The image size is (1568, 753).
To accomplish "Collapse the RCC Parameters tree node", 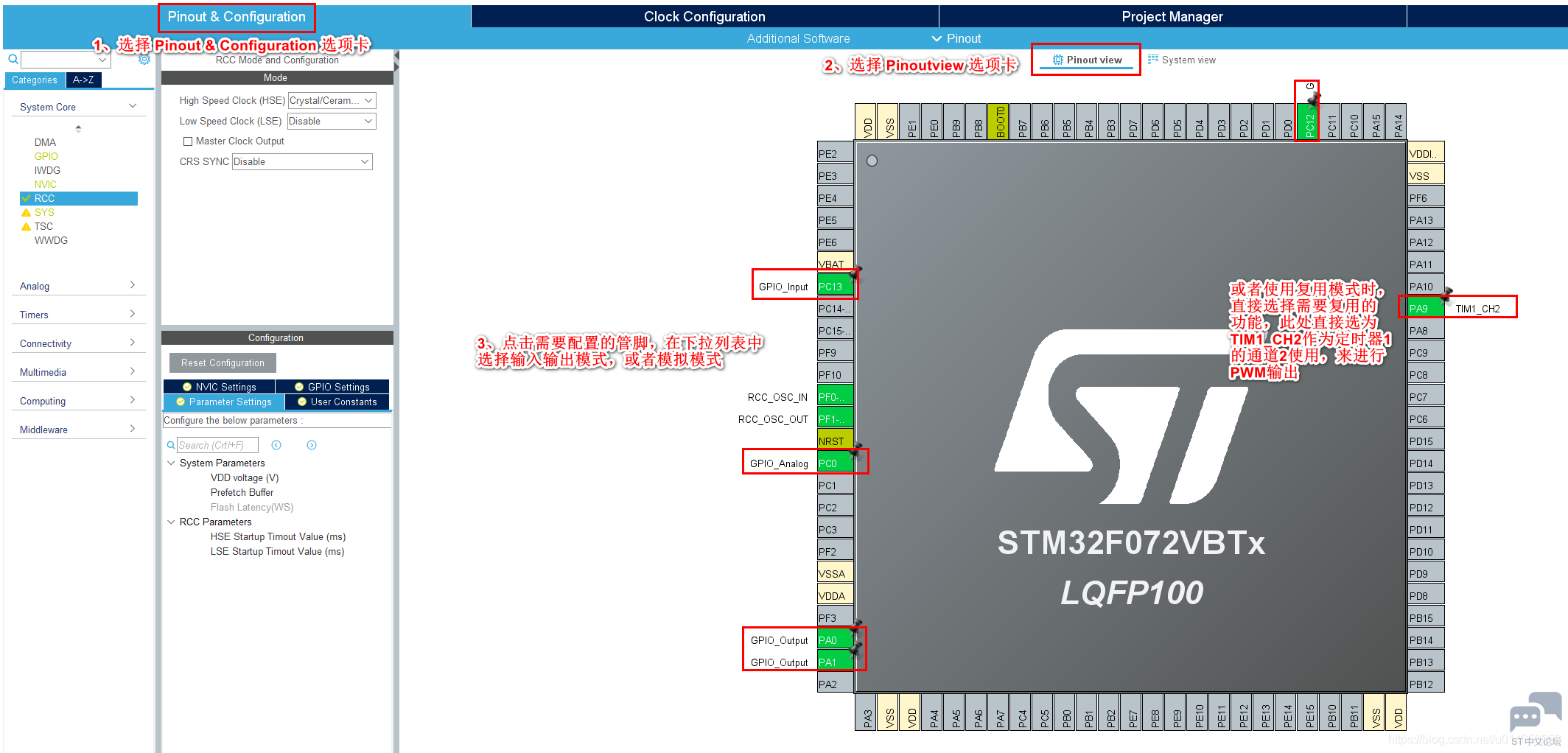I will (171, 522).
